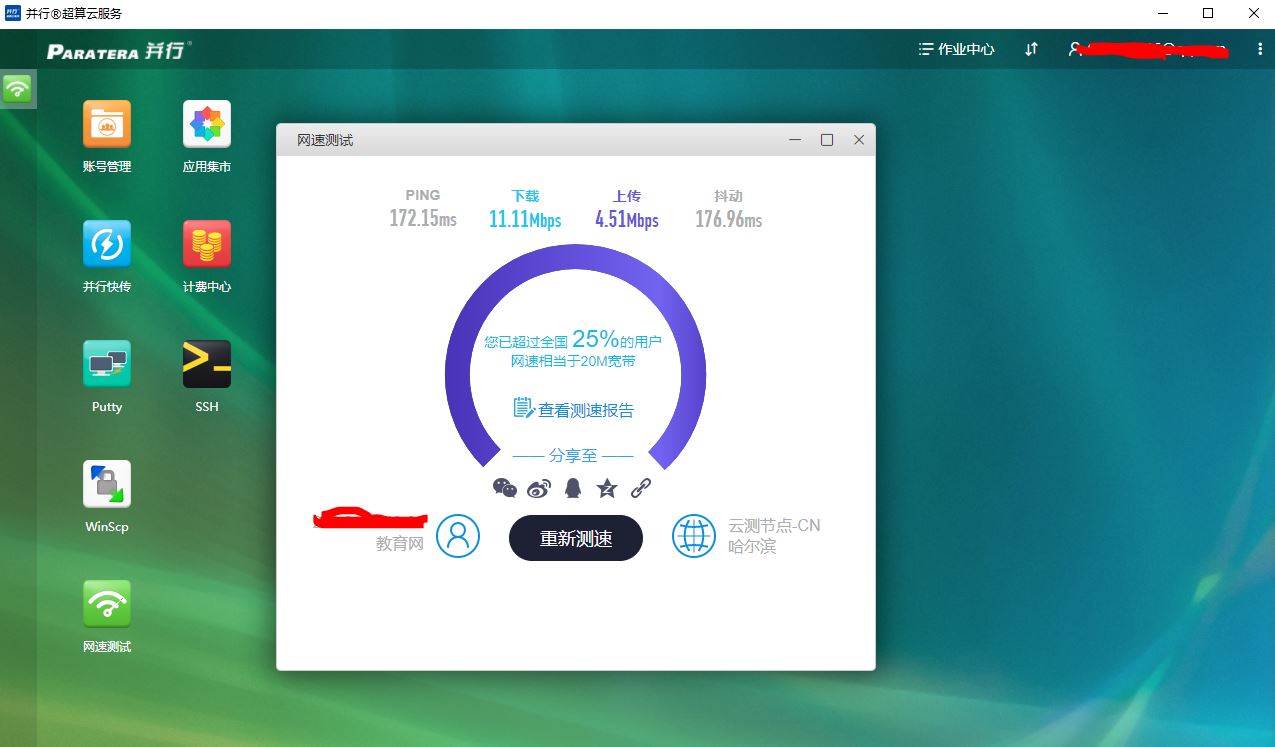Open WinScp from the sidebar
The height and width of the screenshot is (747, 1275).
[x=105, y=483]
